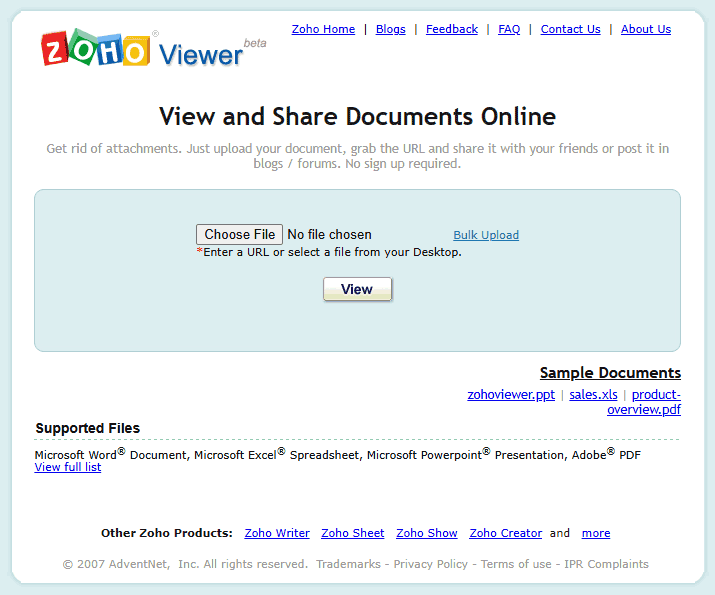Click the View full list link

[68, 467]
